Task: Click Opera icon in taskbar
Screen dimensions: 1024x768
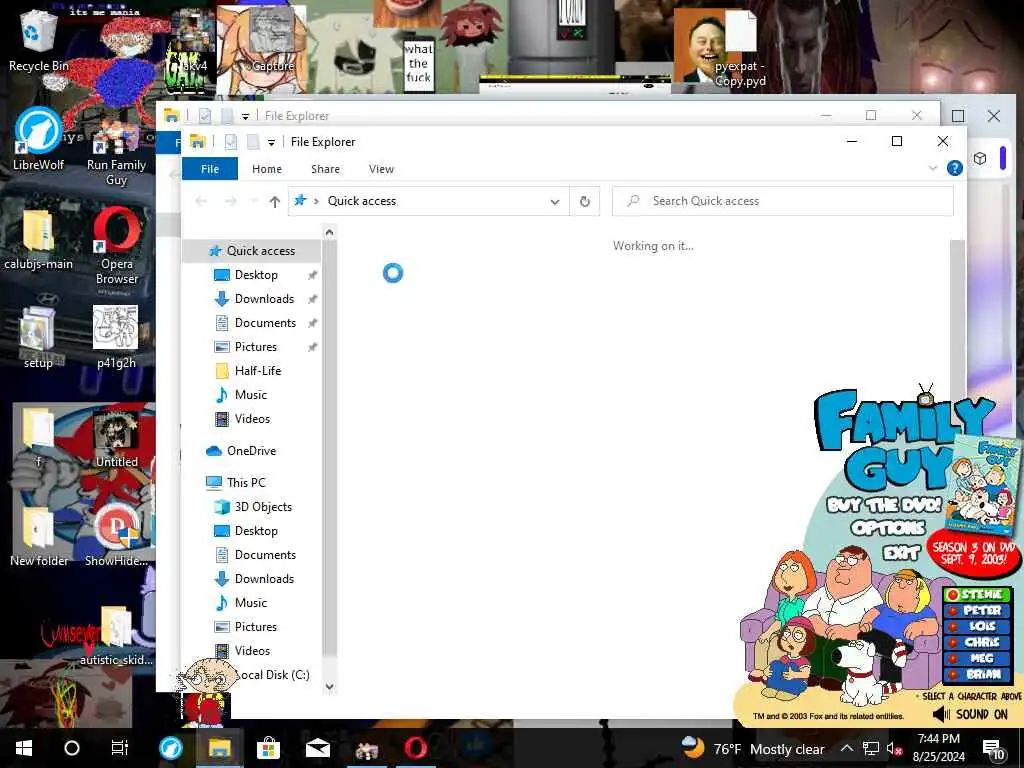Action: pos(415,748)
